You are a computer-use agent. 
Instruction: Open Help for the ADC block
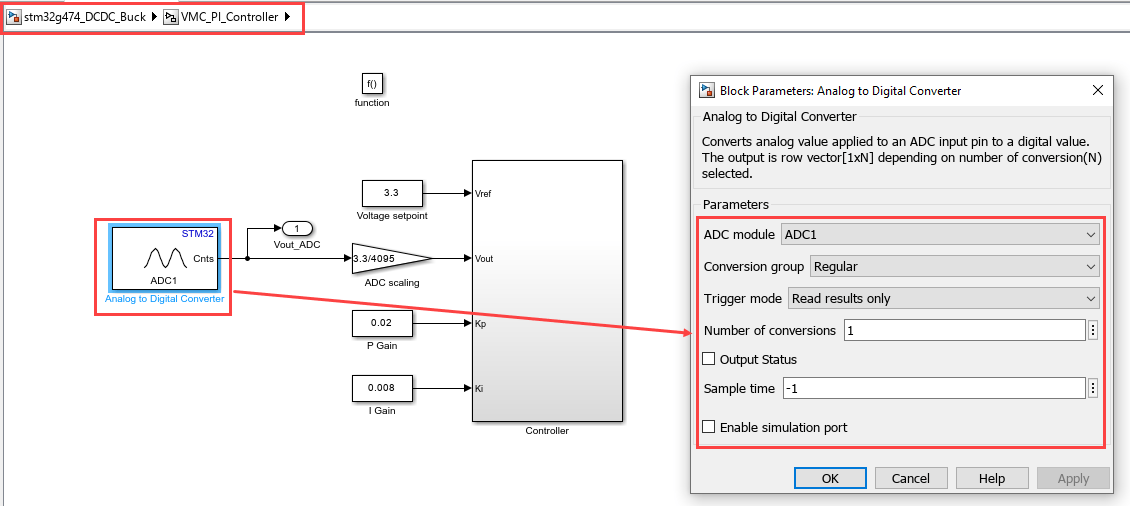[992, 478]
